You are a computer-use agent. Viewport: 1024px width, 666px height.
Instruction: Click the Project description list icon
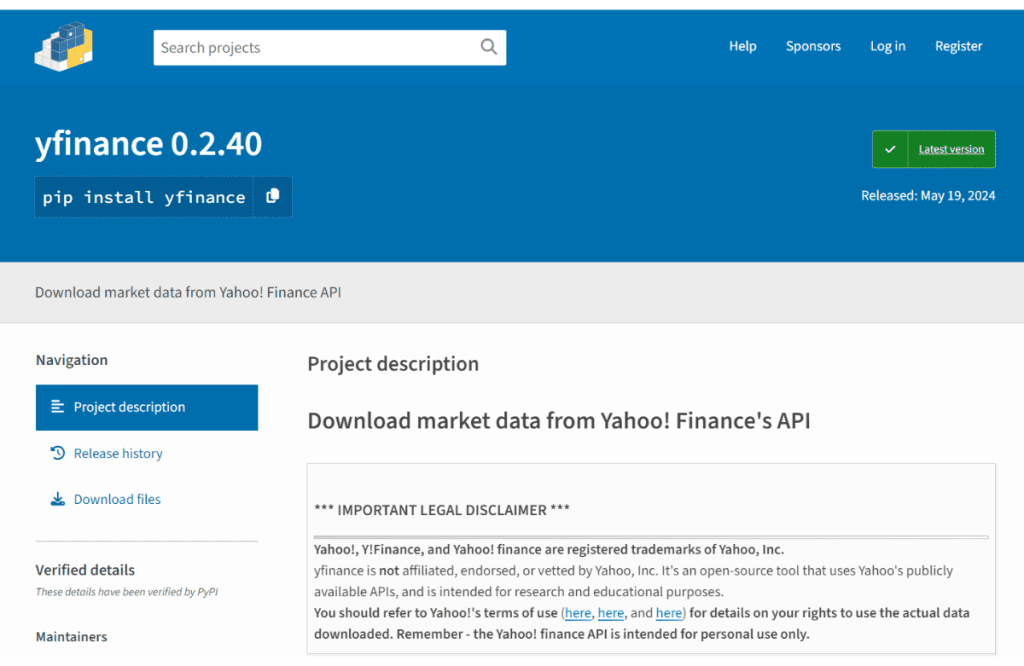57,407
